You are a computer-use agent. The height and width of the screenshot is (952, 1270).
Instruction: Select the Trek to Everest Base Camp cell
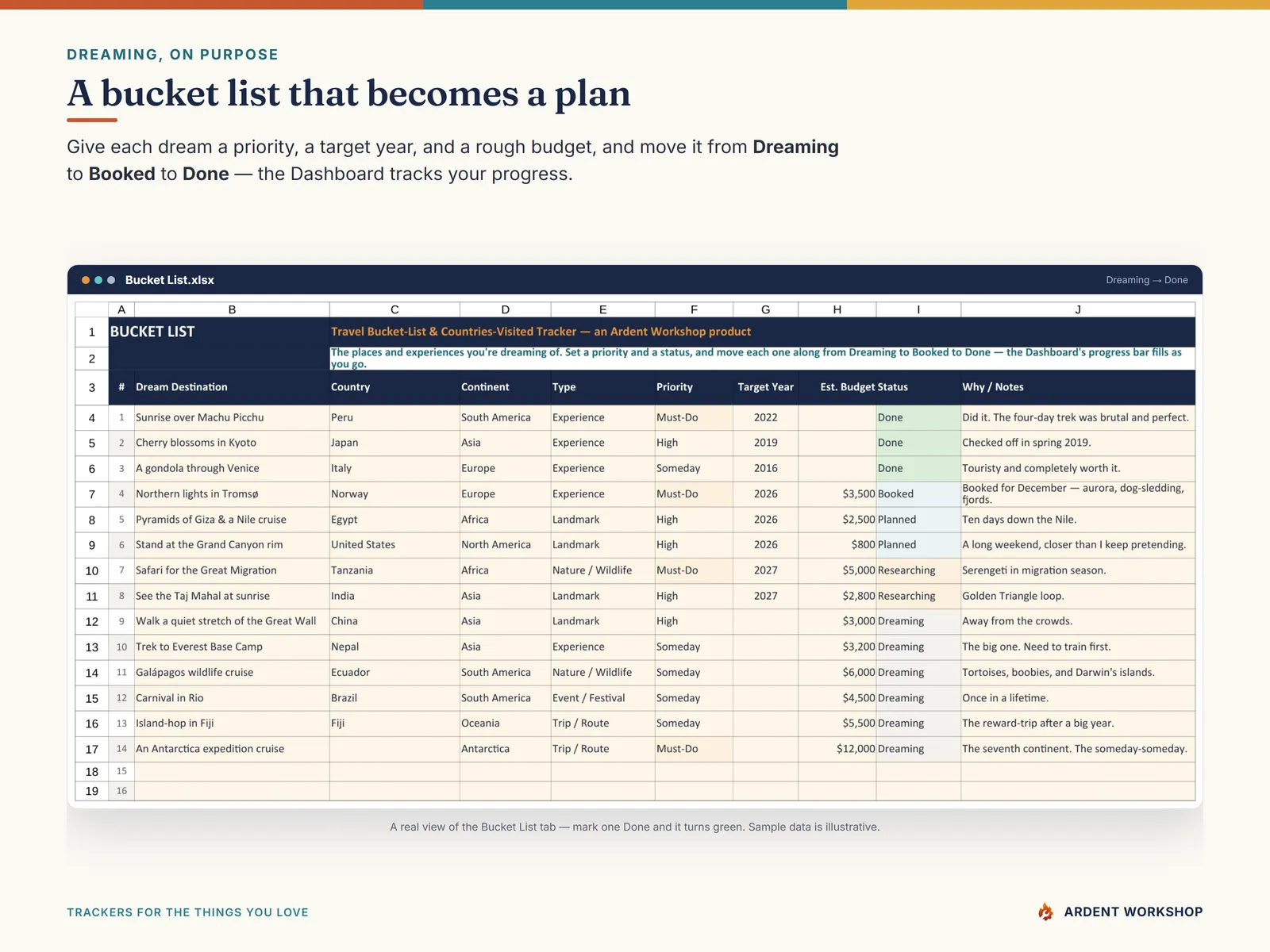point(232,647)
